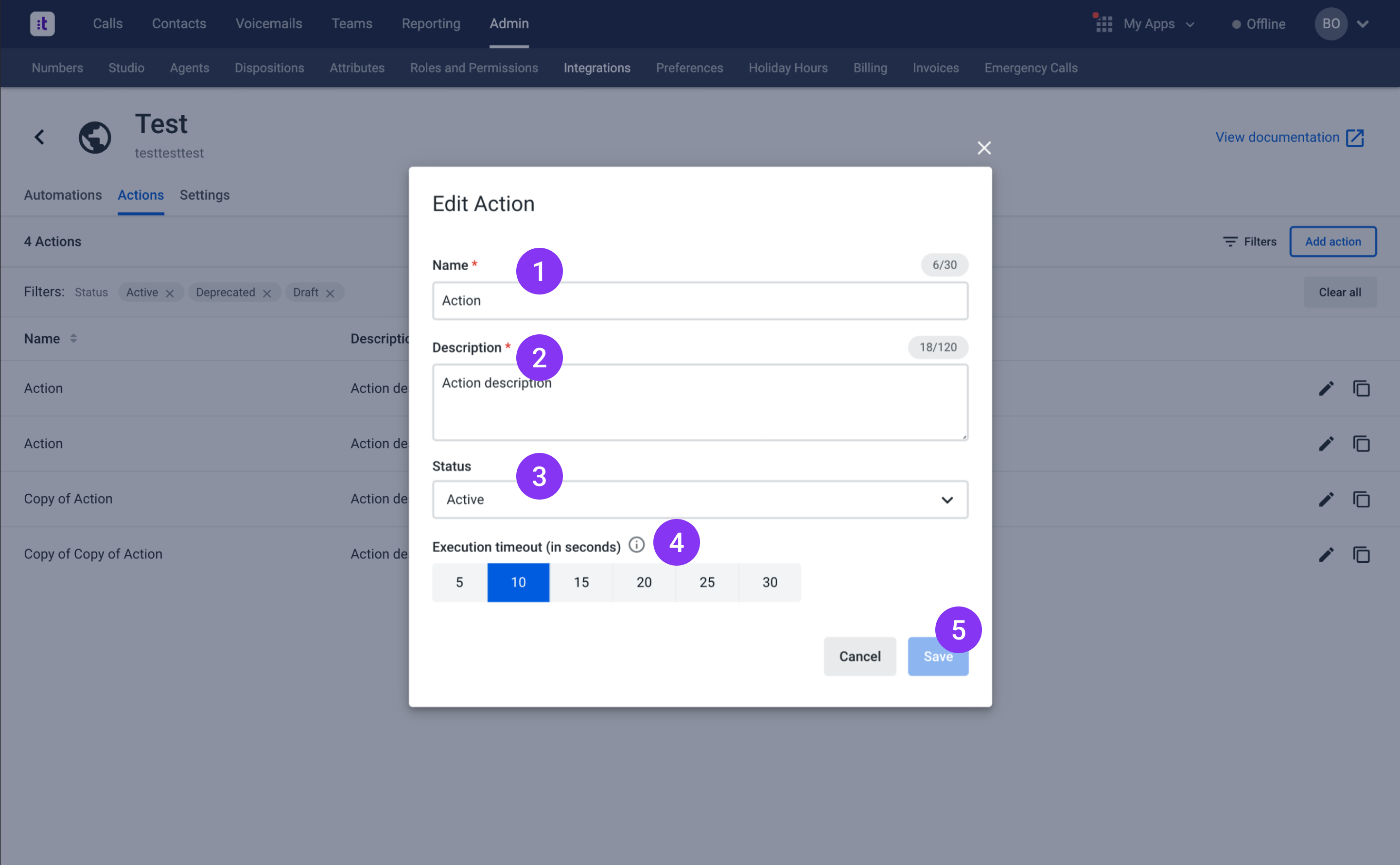Select 5 seconds execution timeout

coord(459,582)
